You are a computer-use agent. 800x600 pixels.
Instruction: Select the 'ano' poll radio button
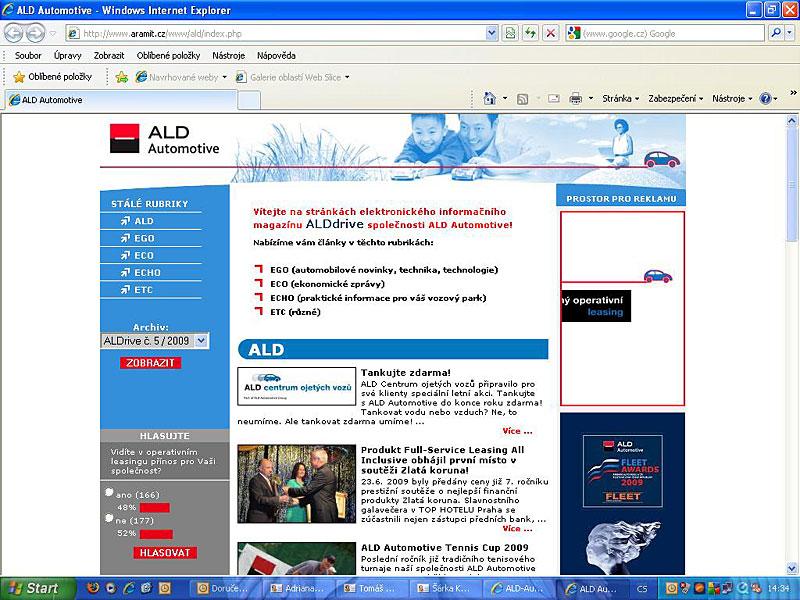[109, 492]
